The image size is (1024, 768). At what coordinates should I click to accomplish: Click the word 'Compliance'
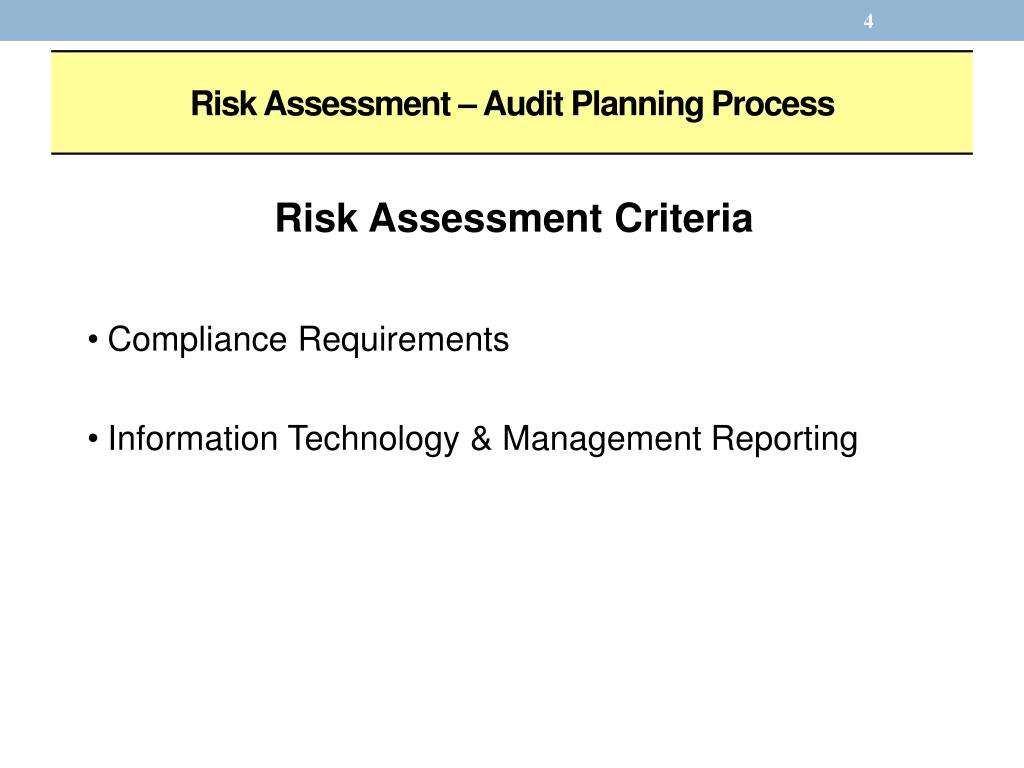[x=197, y=340]
